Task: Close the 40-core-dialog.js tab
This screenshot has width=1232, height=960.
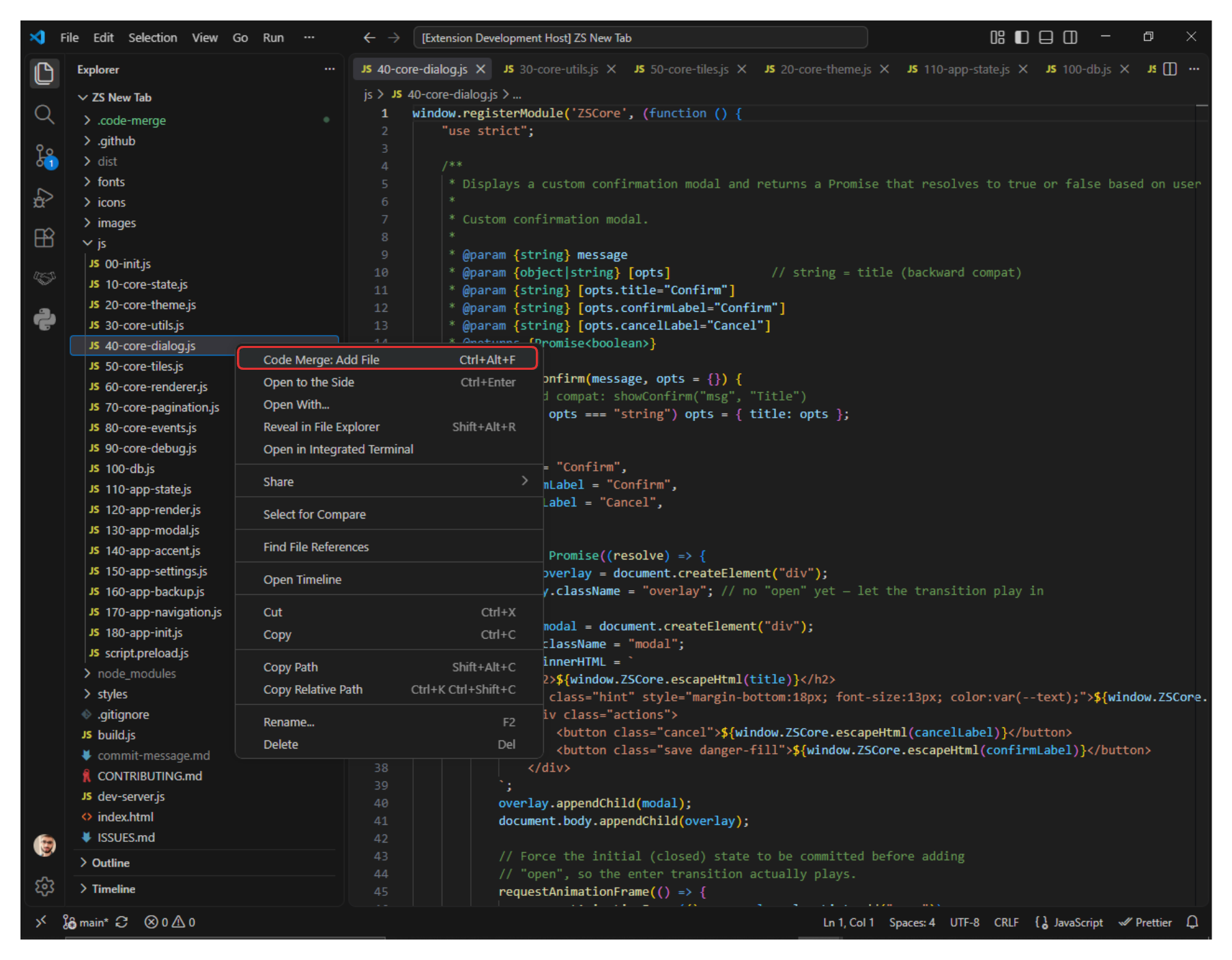Action: coord(481,69)
